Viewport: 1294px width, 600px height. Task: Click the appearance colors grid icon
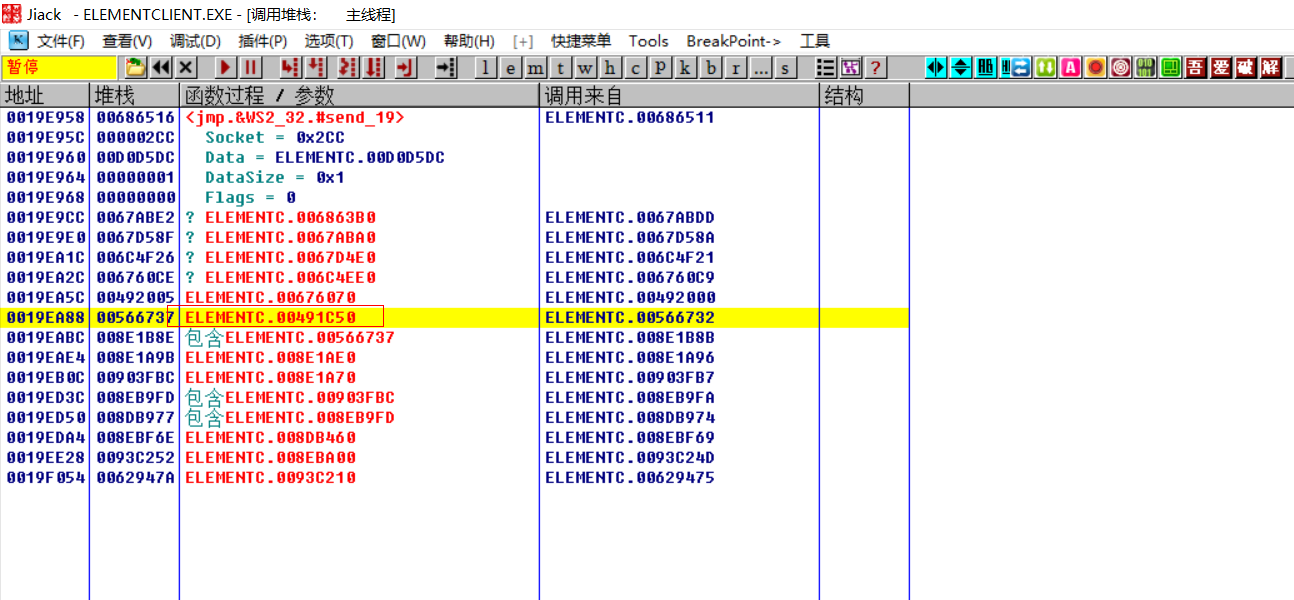pos(851,67)
